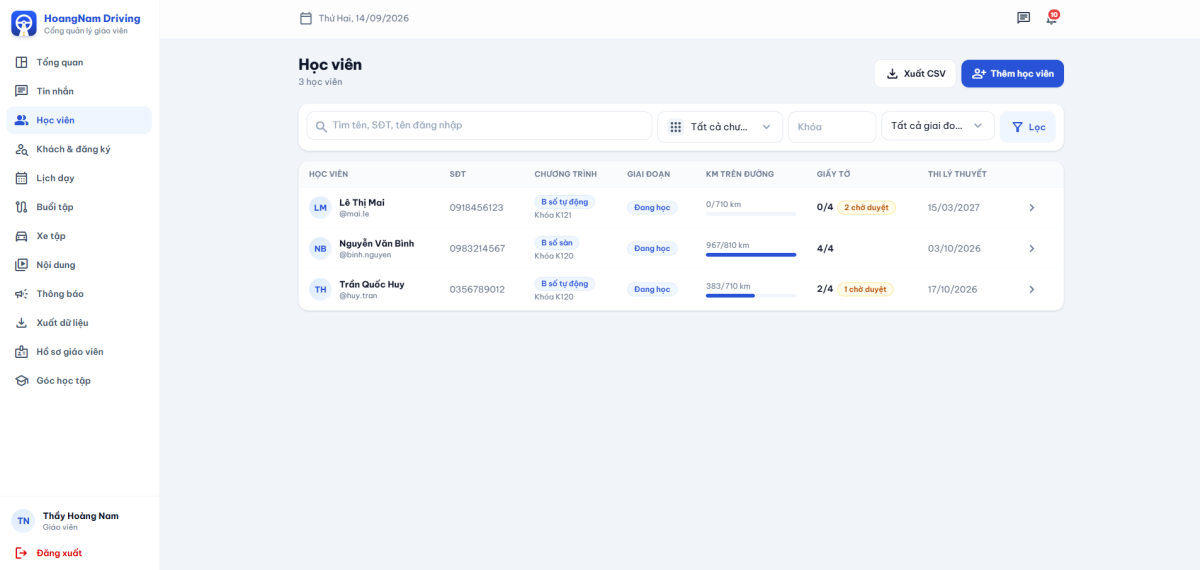Click the Thông báo megaphone icon
The width and height of the screenshot is (1200, 570).
tap(21, 294)
